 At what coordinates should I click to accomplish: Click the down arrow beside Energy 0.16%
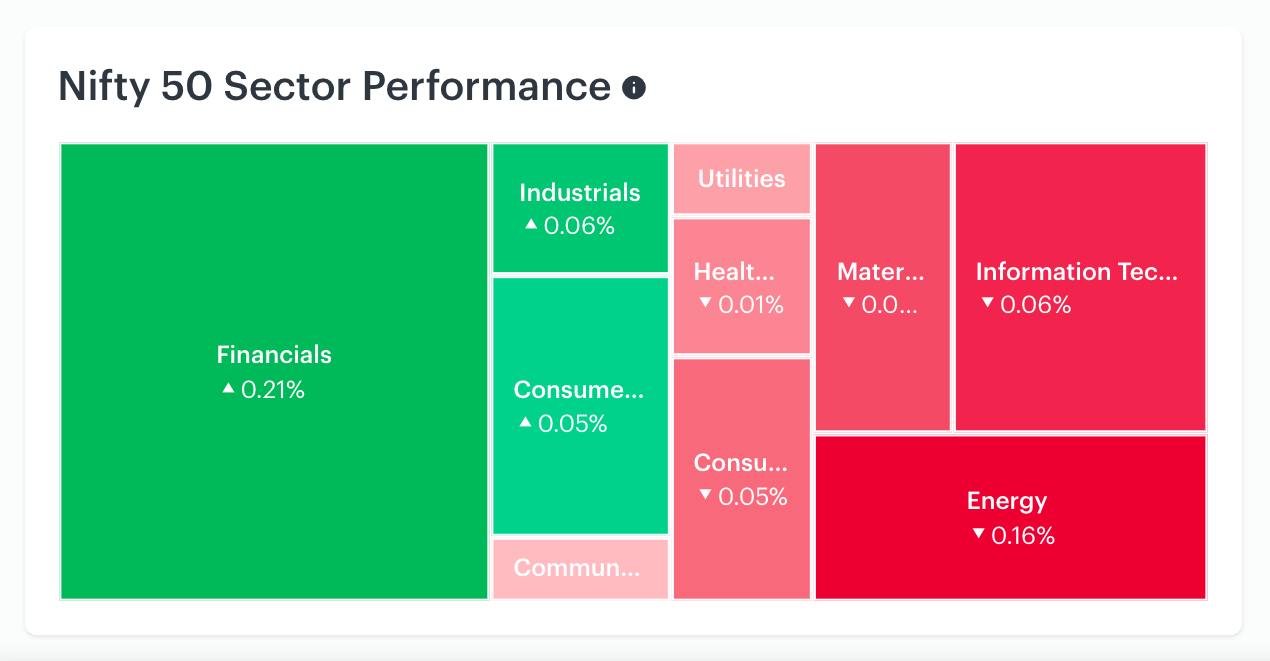[x=978, y=534]
